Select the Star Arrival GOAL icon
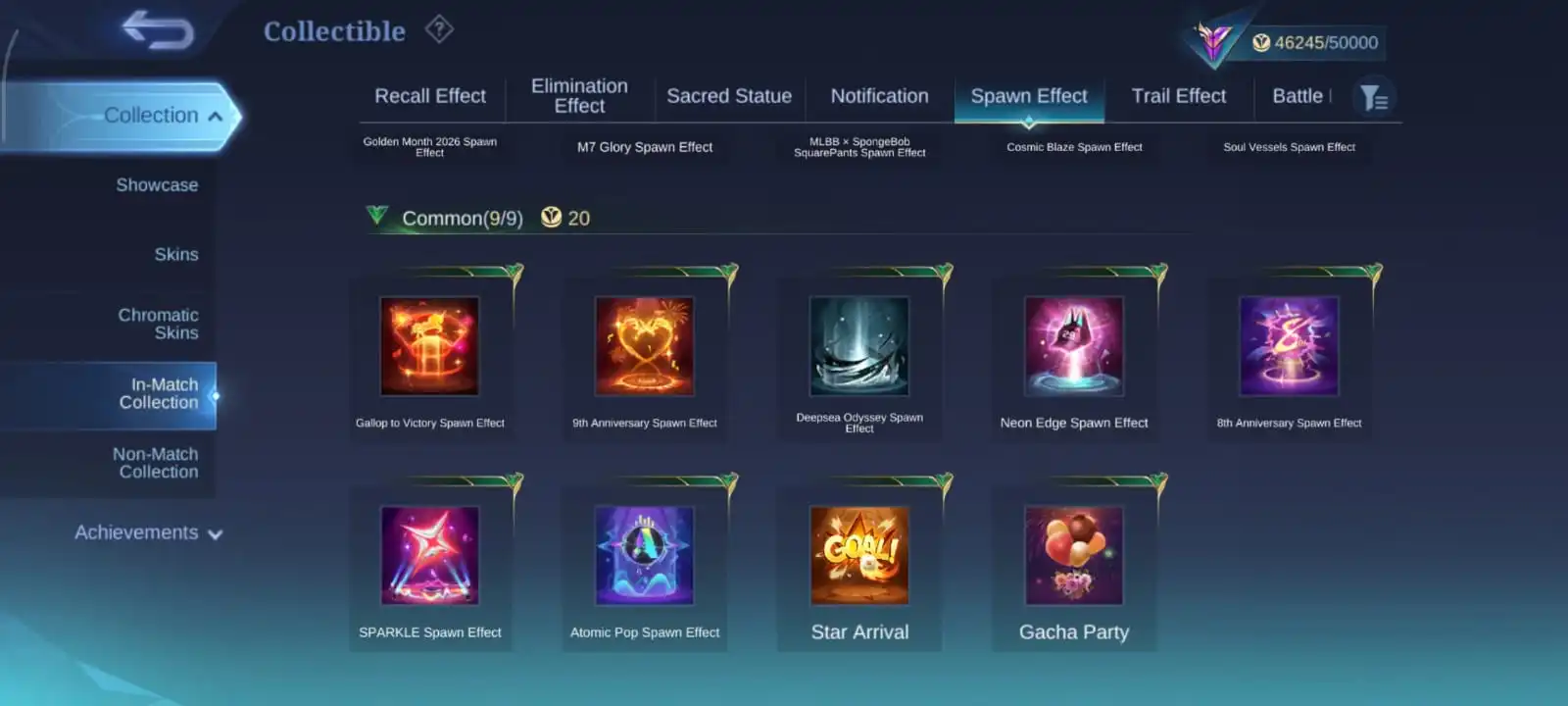 859,555
